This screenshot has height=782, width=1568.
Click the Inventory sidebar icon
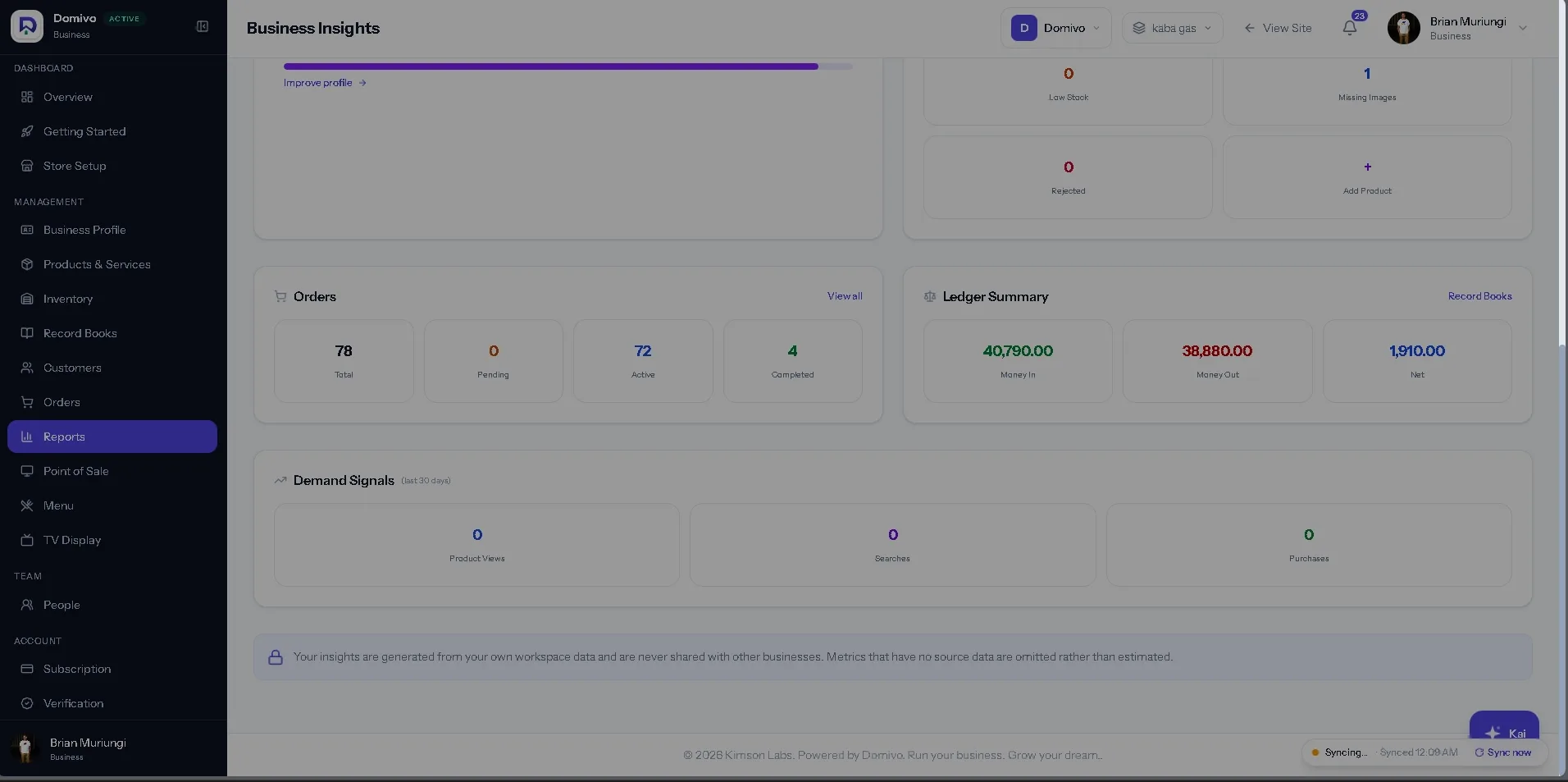[27, 299]
